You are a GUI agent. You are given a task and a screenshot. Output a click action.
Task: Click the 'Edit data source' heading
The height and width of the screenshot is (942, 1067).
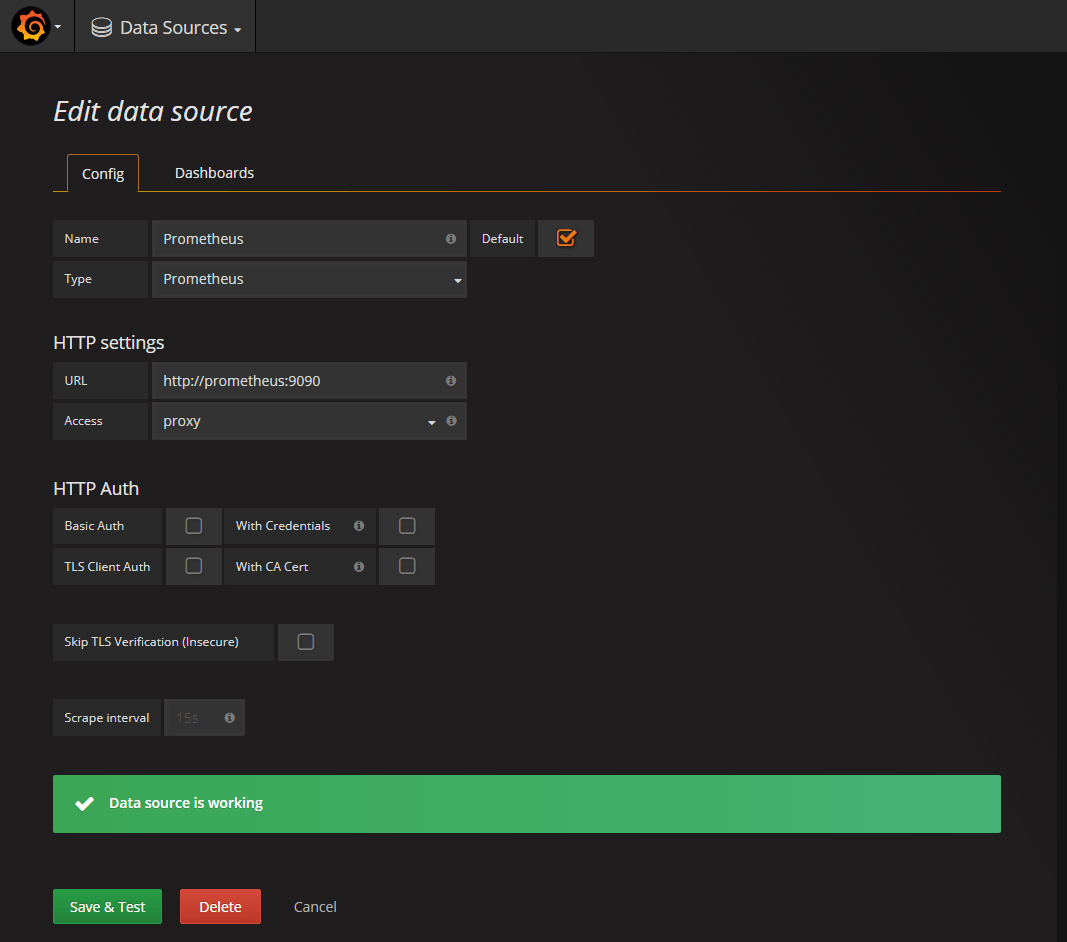tap(153, 111)
